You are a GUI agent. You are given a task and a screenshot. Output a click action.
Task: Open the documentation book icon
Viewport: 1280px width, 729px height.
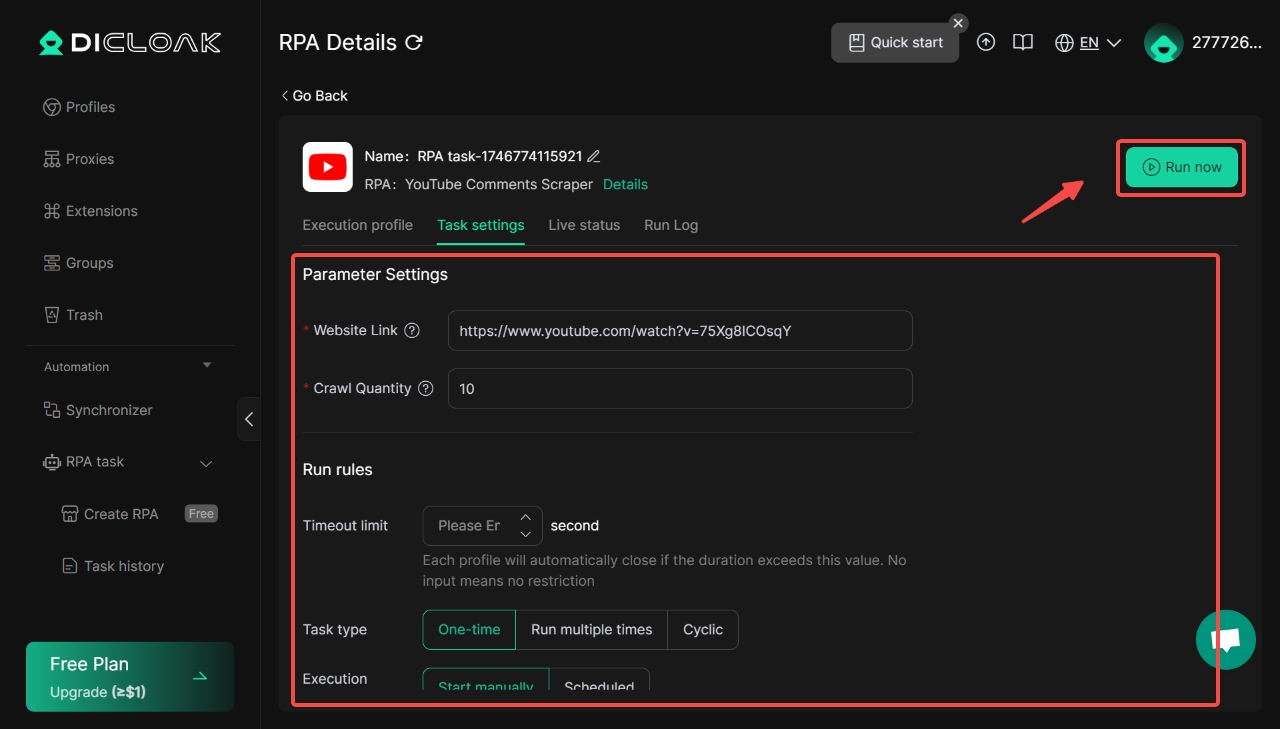pyautogui.click(x=1022, y=43)
